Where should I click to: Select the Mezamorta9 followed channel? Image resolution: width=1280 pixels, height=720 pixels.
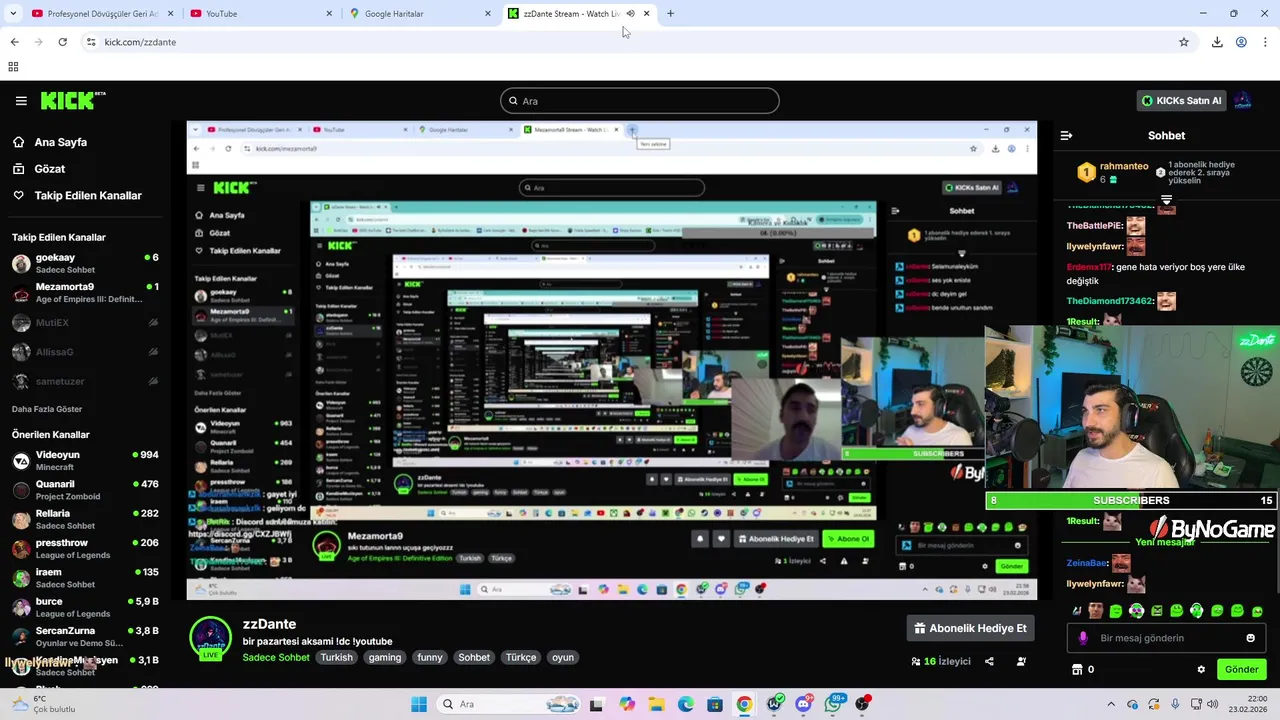pos(85,293)
